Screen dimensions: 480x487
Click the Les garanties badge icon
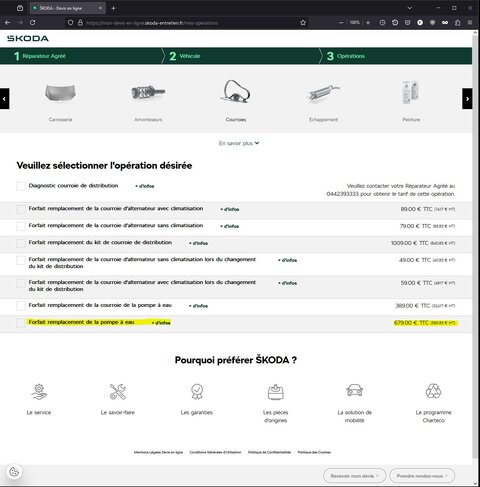tap(197, 392)
